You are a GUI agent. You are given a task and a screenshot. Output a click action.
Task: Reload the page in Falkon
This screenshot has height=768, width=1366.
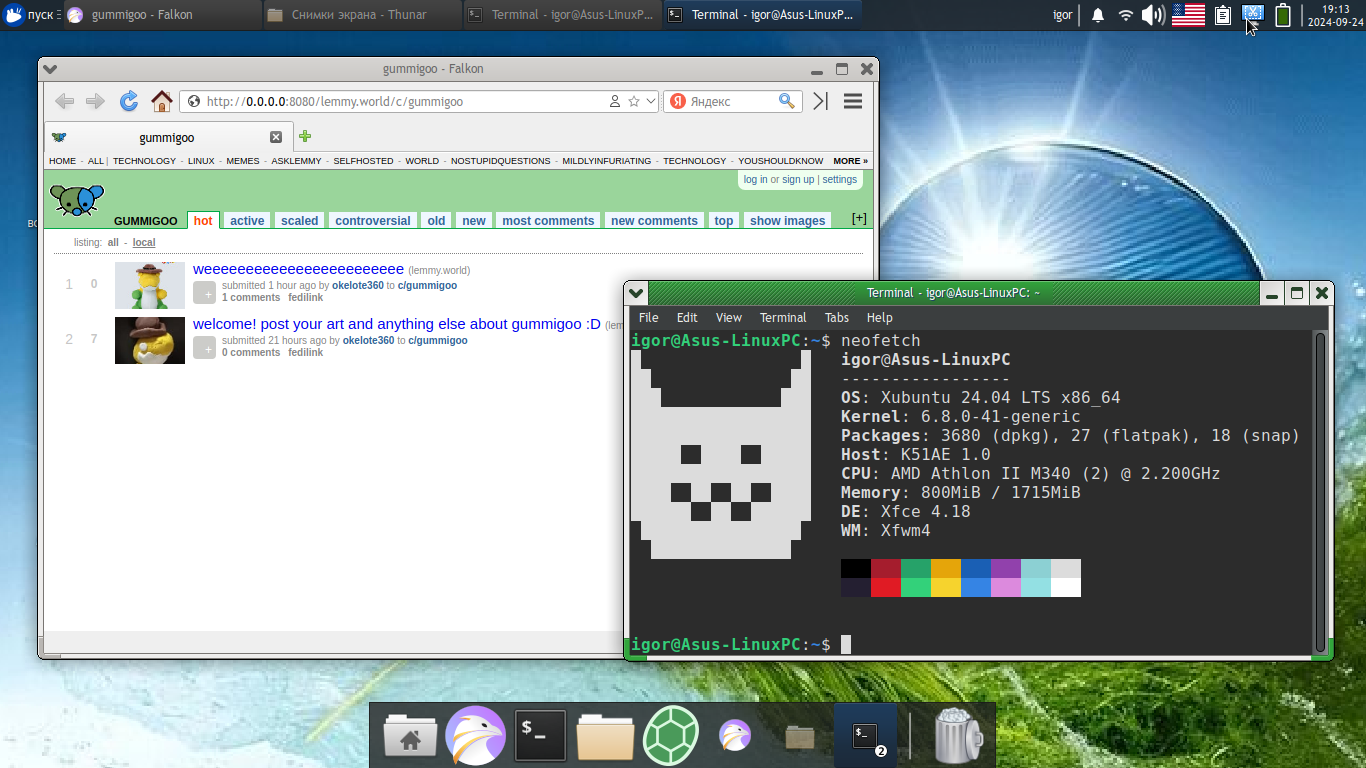pos(129,101)
